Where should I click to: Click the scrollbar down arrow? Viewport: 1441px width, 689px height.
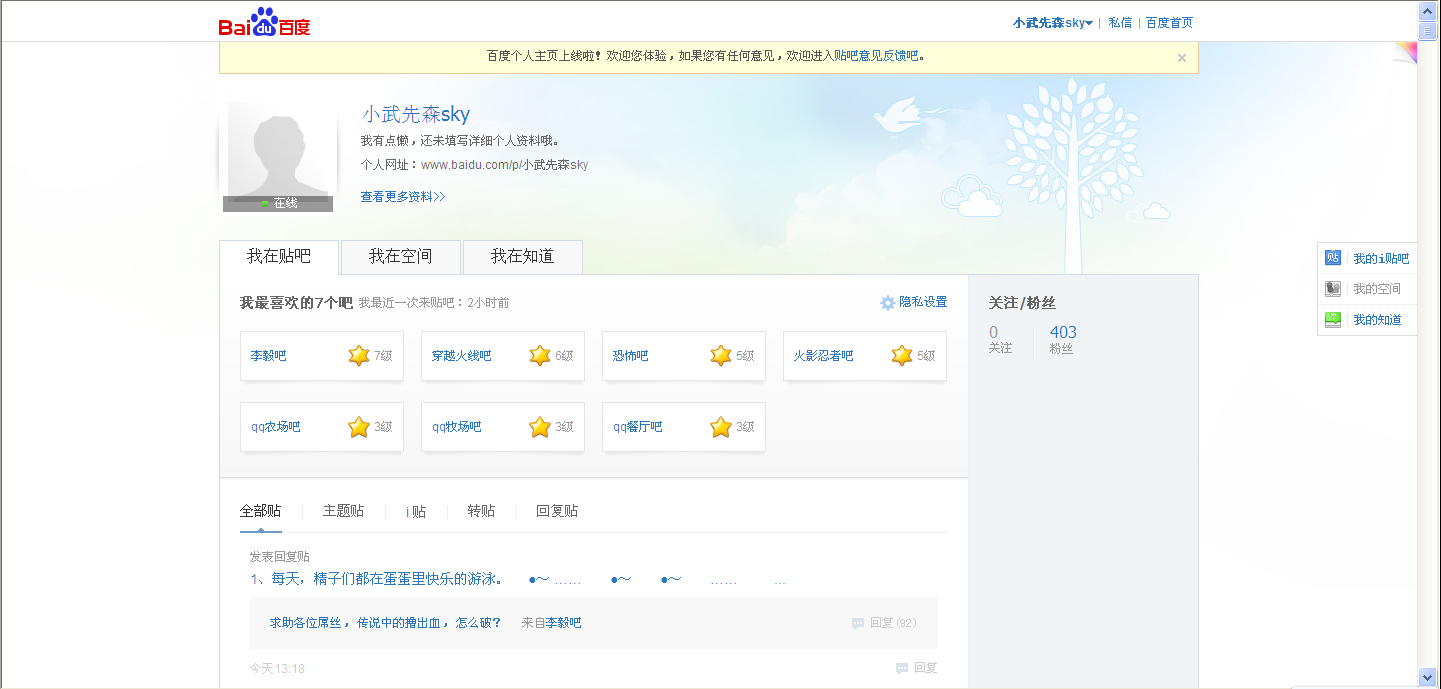(x=1427, y=677)
